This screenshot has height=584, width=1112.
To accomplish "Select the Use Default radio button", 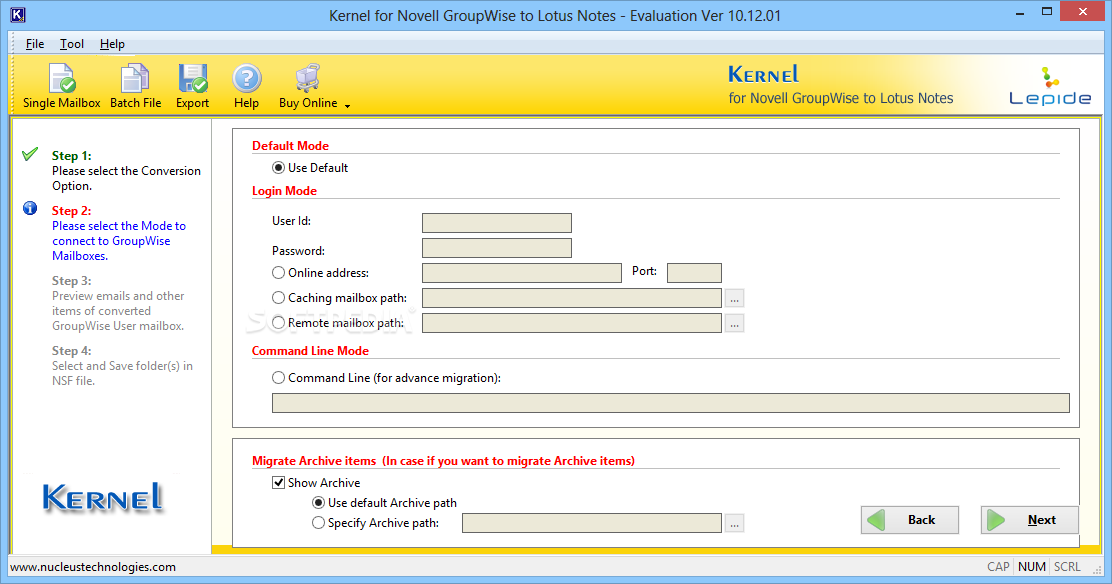I will point(278,168).
